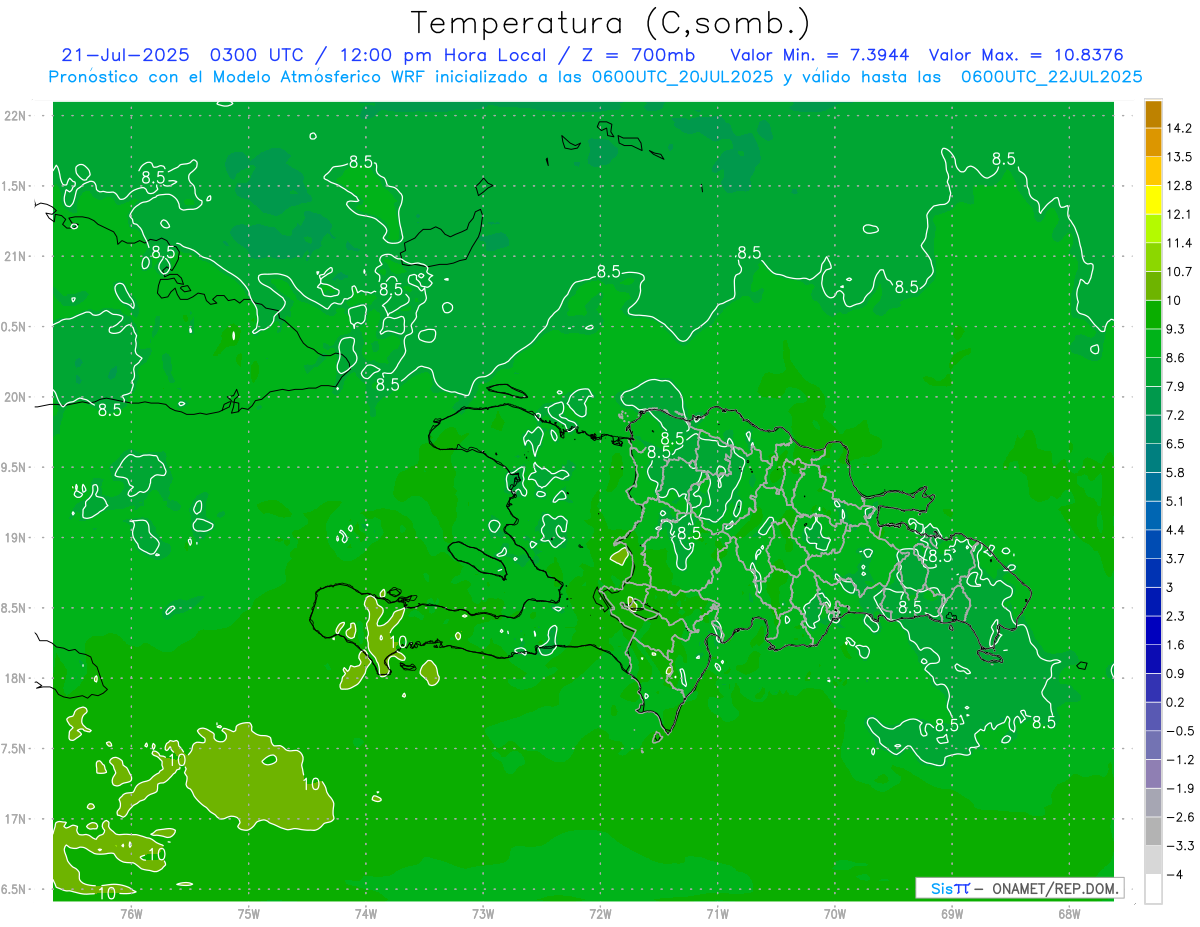The image size is (1200, 927).
Task: Click the 13.5 colorbar value
Action: coord(1178,157)
